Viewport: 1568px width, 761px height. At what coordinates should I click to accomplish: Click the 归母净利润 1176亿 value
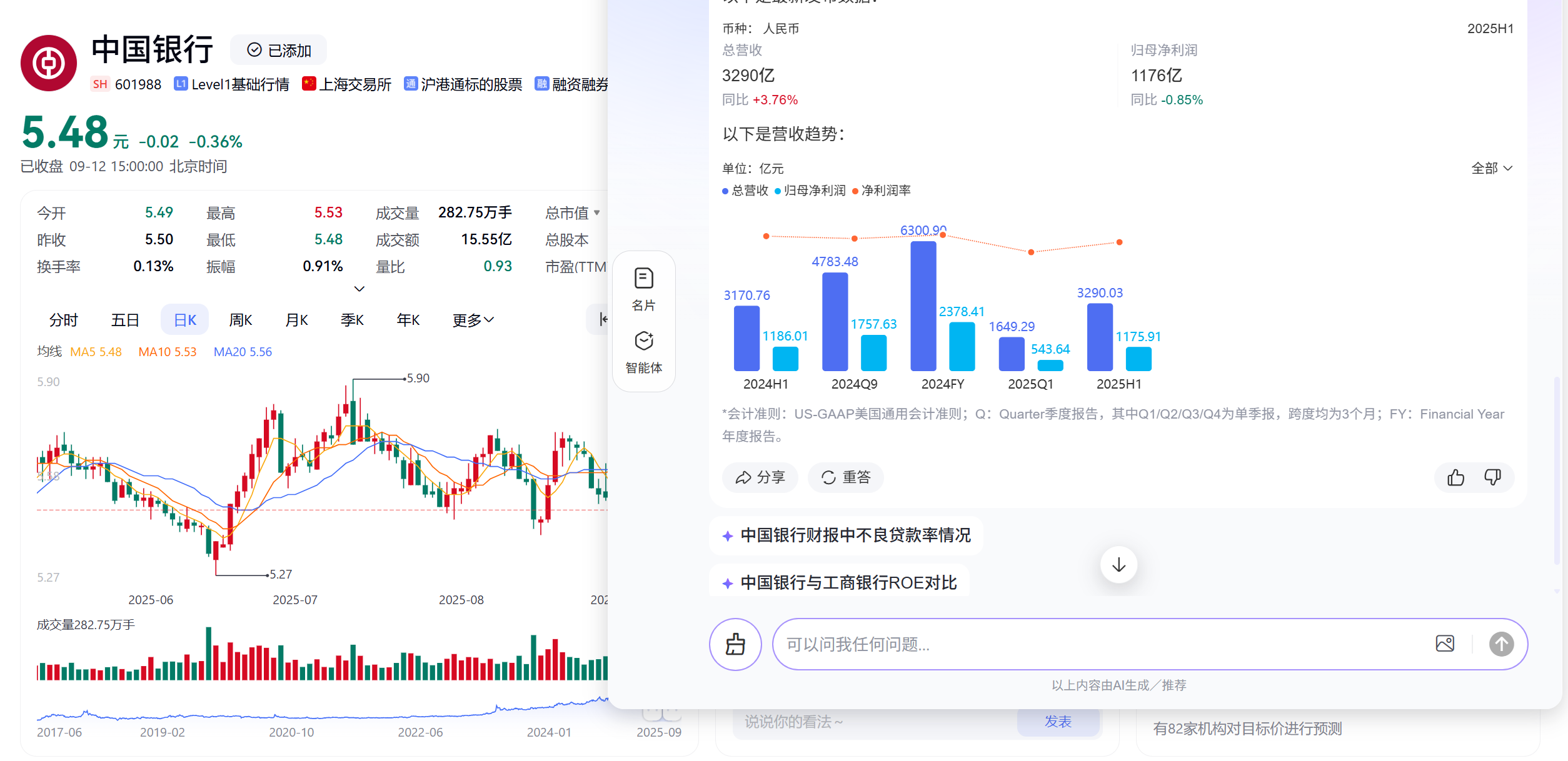1156,76
